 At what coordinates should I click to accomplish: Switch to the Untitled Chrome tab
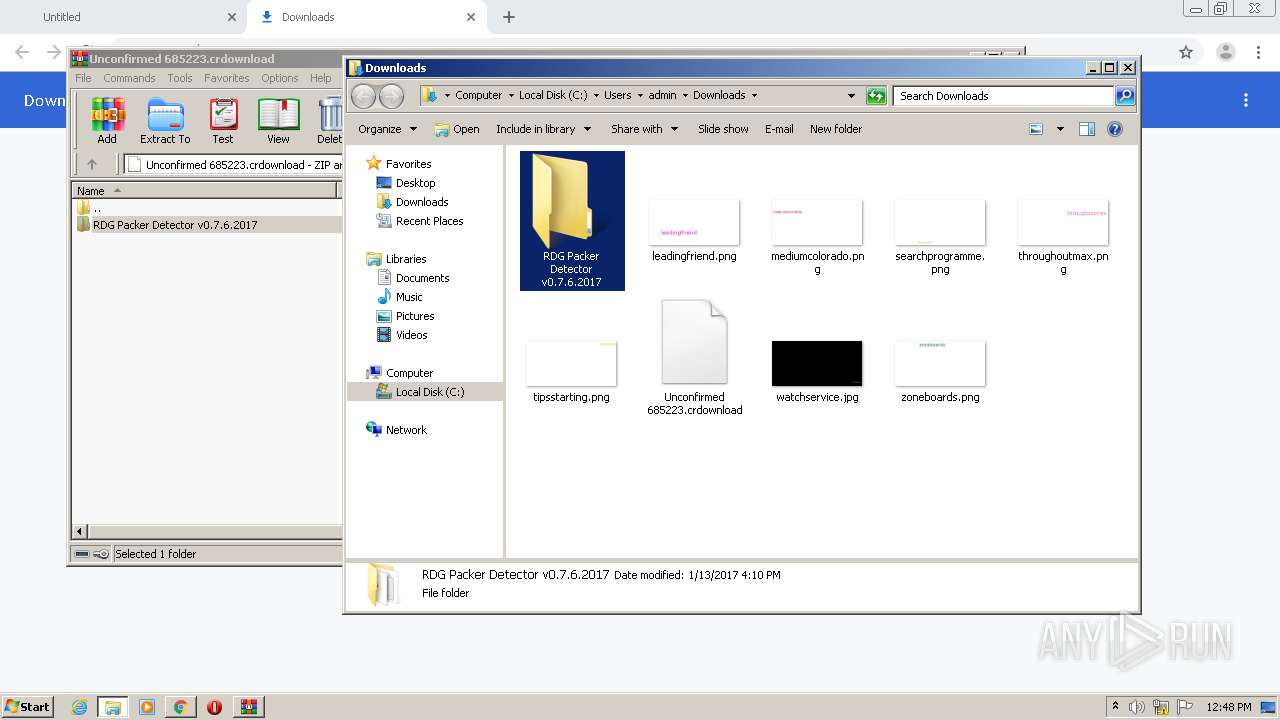coord(125,17)
